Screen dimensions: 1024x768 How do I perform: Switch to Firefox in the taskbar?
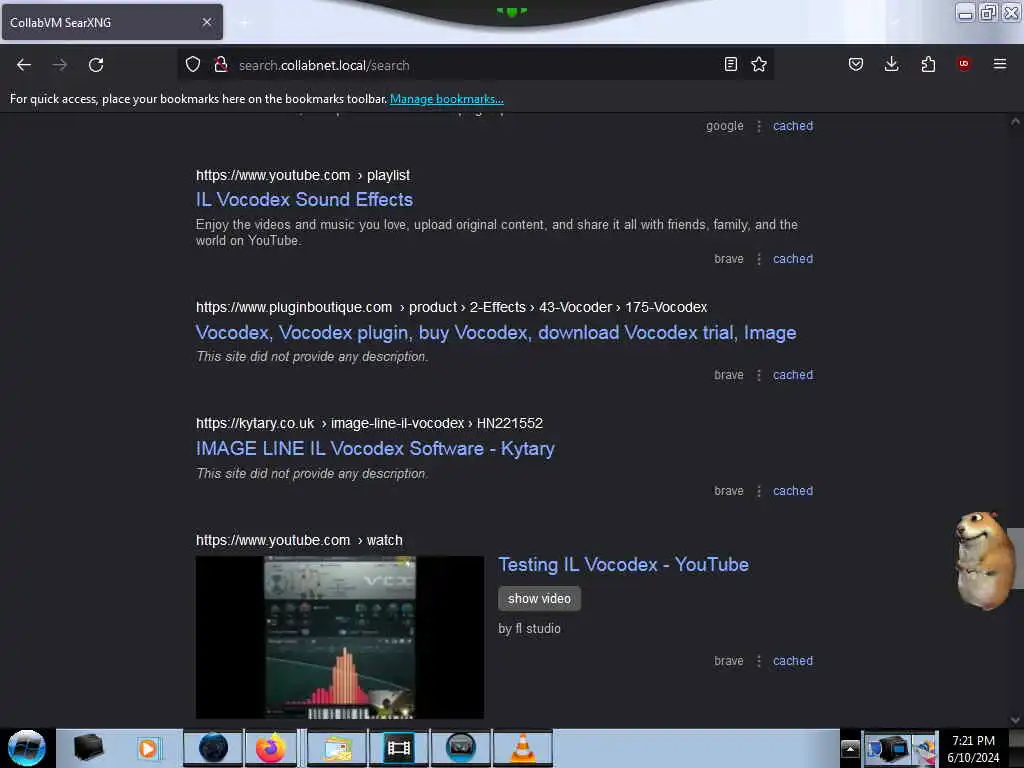click(270, 748)
